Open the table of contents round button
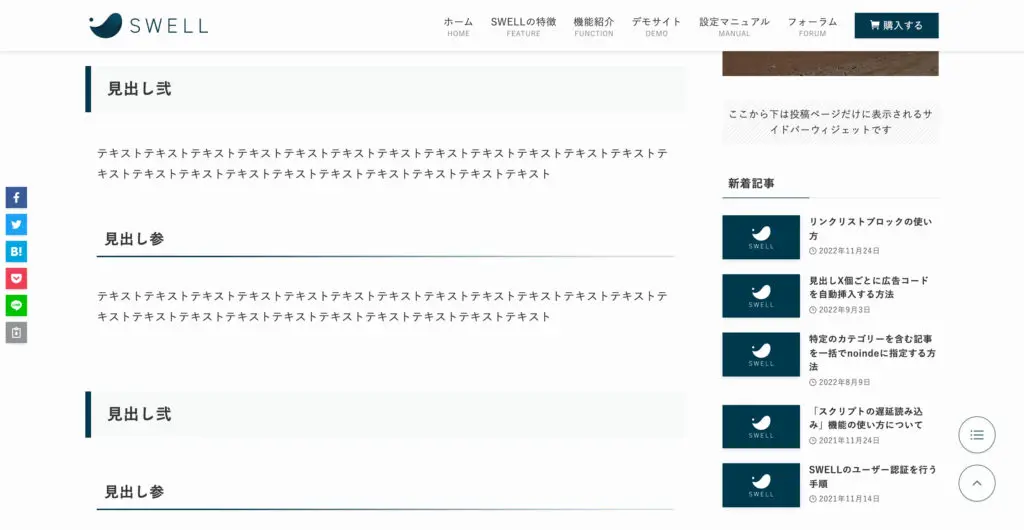Viewport: 1024px width, 530px height. click(x=976, y=435)
